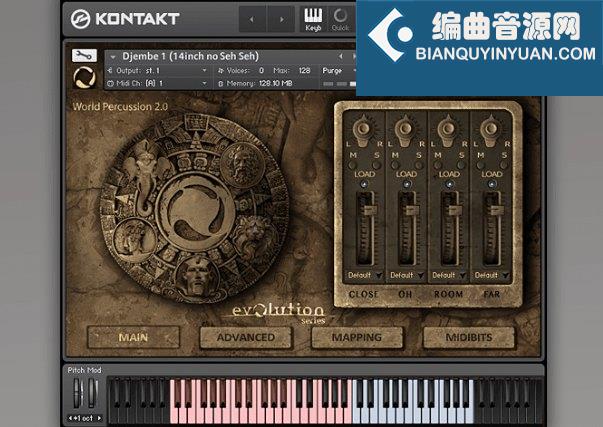Toggle LOAD for the FAR mic
Image resolution: width=603 pixels, height=427 pixels.
(491, 184)
